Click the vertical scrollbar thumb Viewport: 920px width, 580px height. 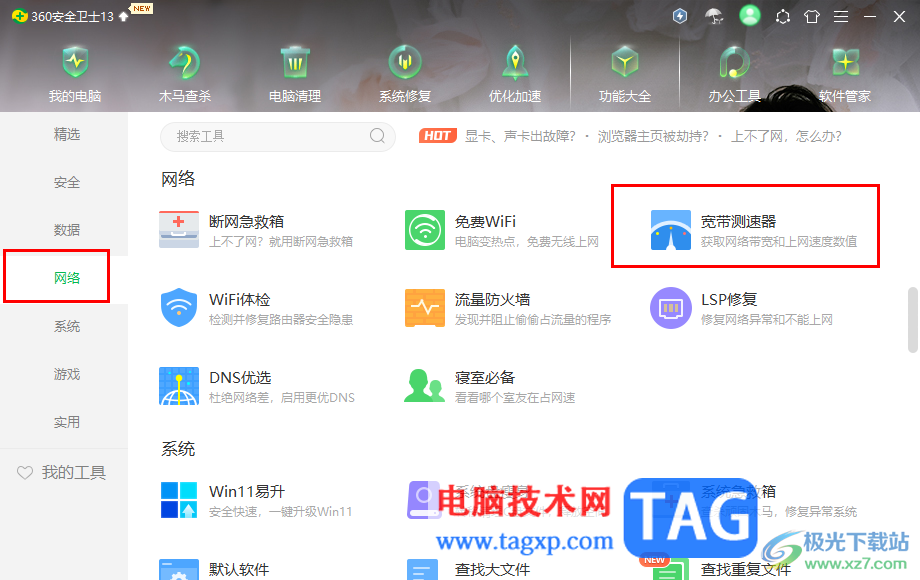tap(913, 320)
